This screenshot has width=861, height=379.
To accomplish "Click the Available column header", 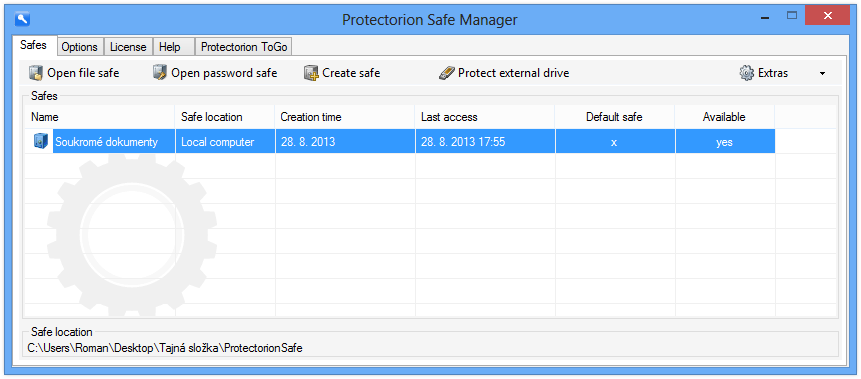I will pyautogui.click(x=725, y=117).
